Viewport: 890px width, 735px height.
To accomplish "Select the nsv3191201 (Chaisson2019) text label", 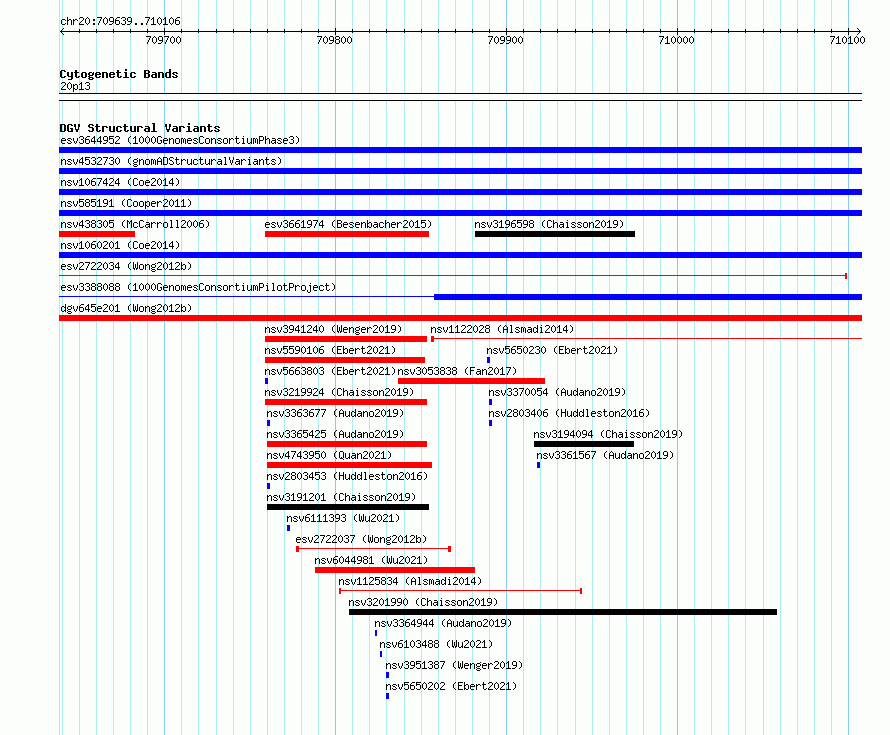I will pyautogui.click(x=341, y=497).
